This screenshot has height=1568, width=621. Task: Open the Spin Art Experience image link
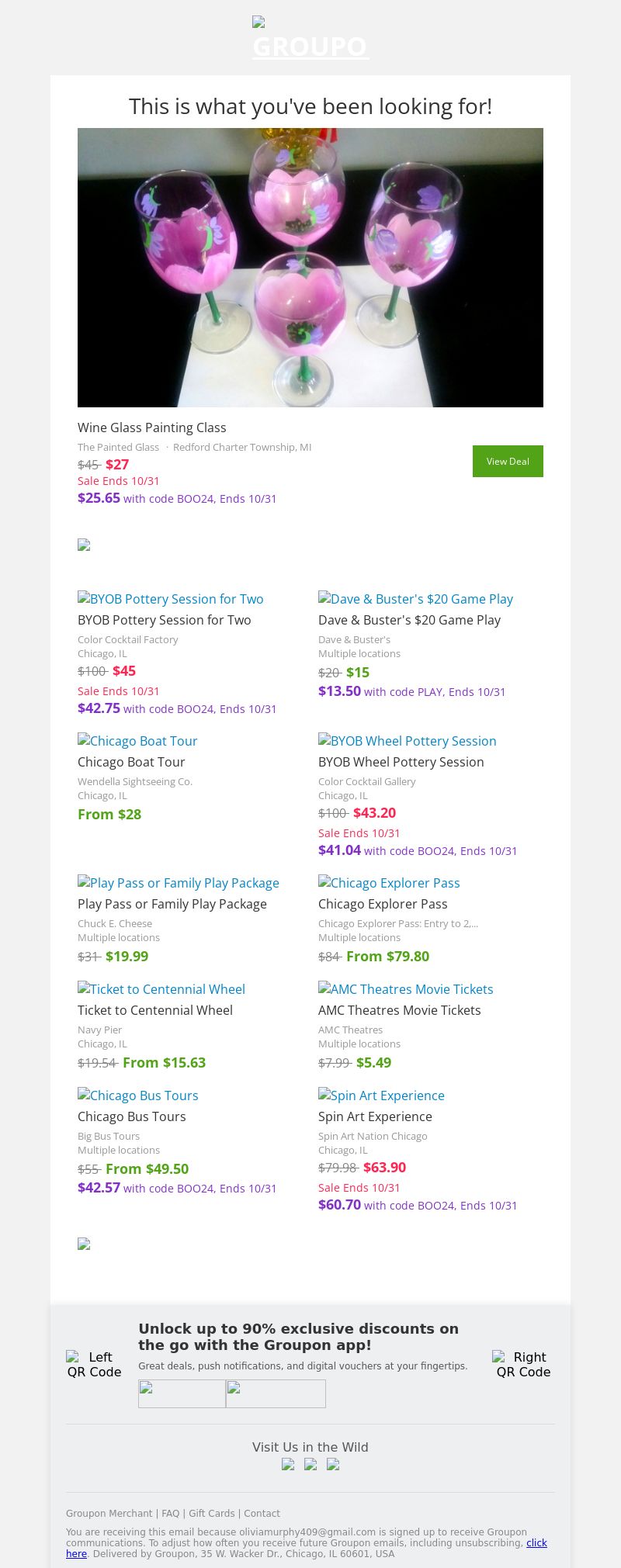pos(381,1096)
